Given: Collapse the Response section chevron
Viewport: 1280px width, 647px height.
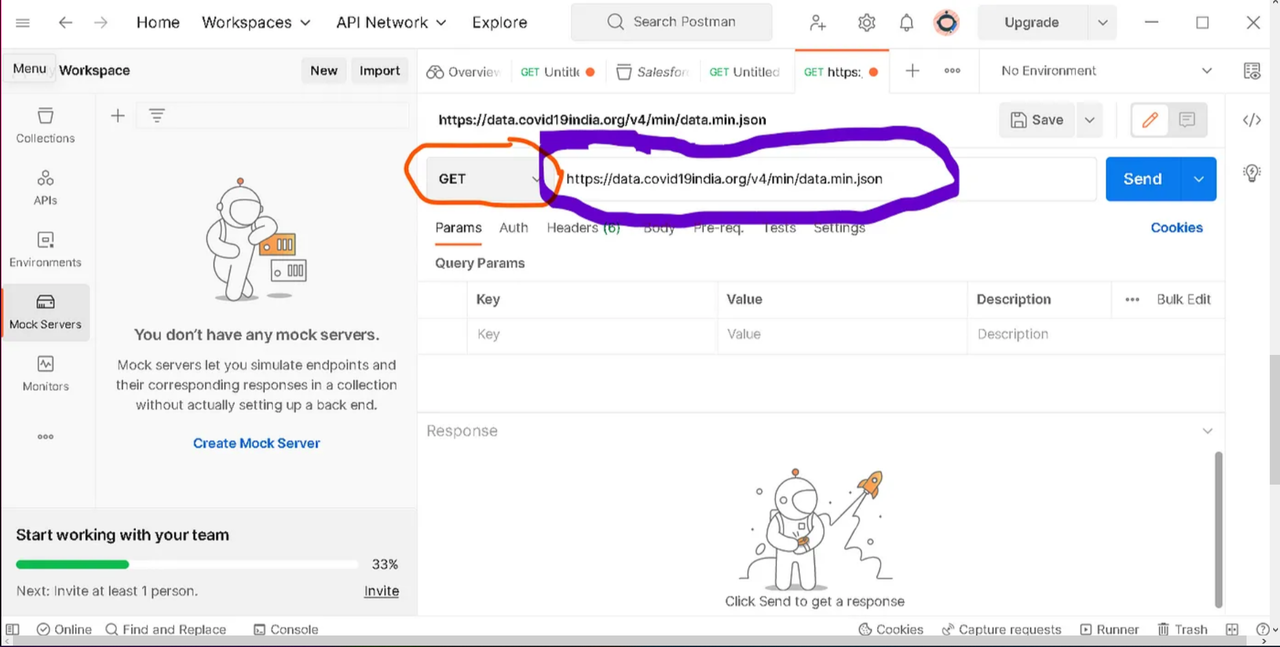Looking at the screenshot, I should coord(1207,431).
